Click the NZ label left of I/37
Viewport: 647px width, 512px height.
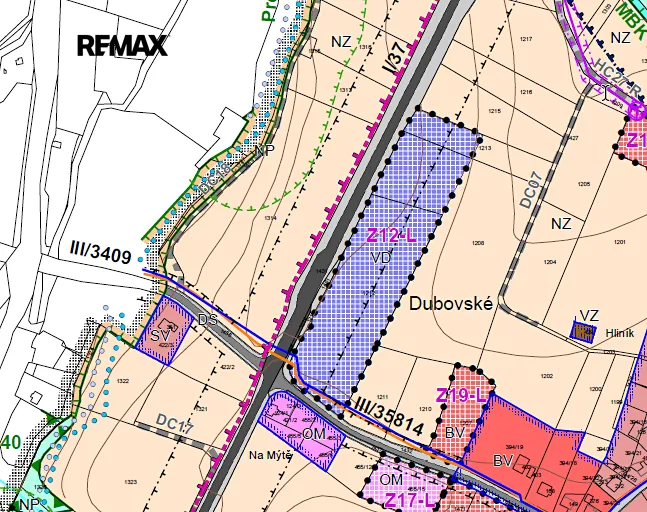coord(341,42)
